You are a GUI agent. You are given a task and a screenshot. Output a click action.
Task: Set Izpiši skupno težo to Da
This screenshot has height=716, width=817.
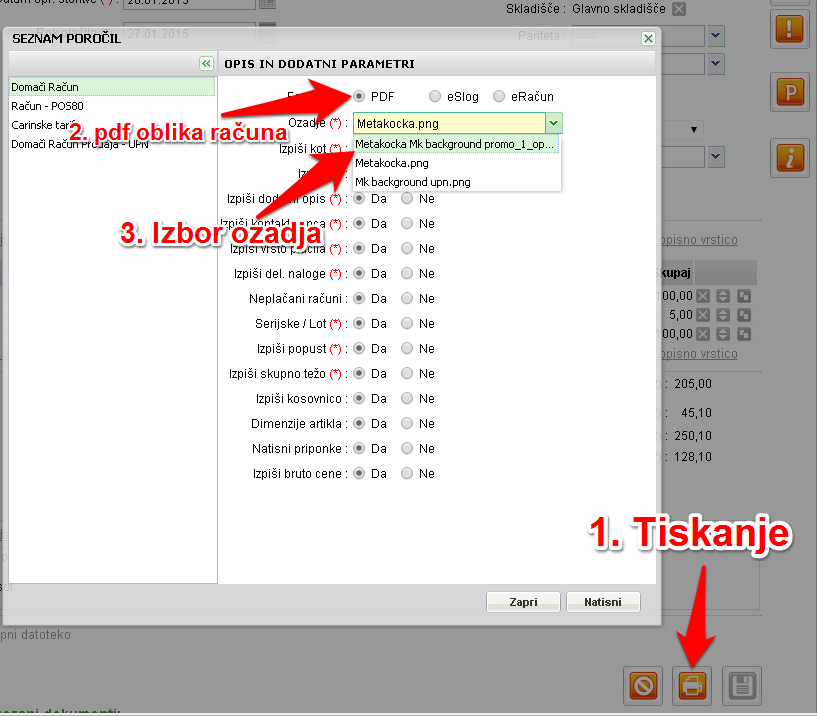click(359, 373)
